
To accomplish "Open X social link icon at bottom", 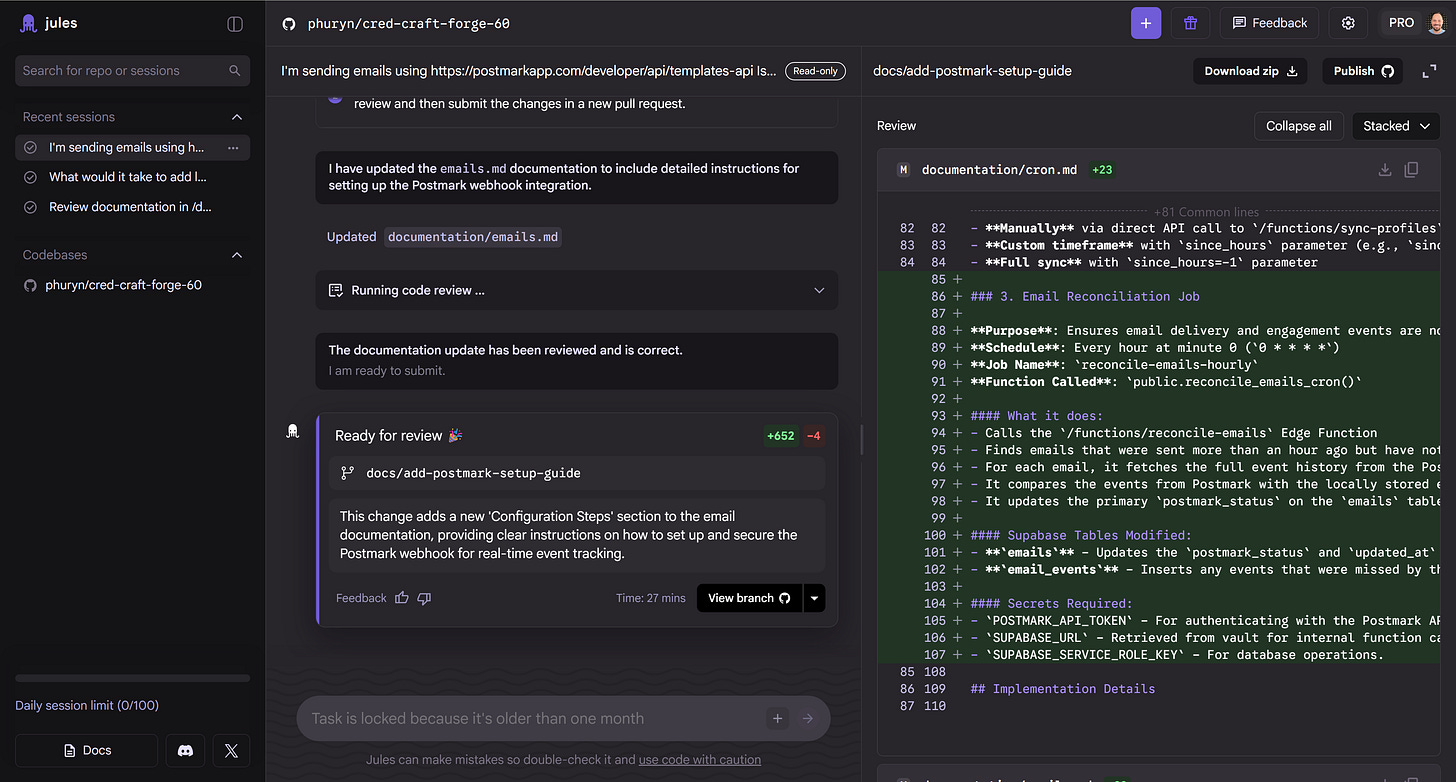I will (x=231, y=750).
